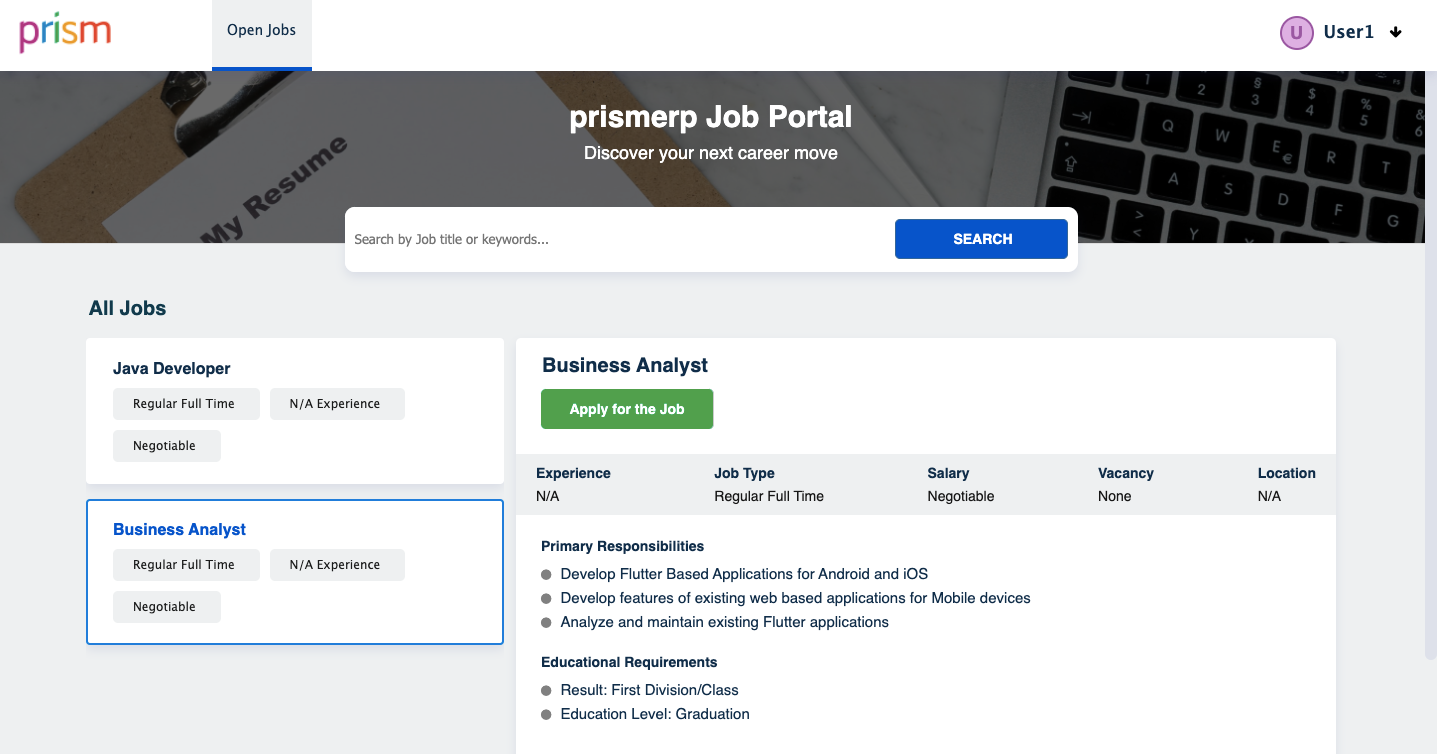Click the Regular Full Time badge on Business Analyst
The height and width of the screenshot is (754, 1437).
[x=186, y=564]
